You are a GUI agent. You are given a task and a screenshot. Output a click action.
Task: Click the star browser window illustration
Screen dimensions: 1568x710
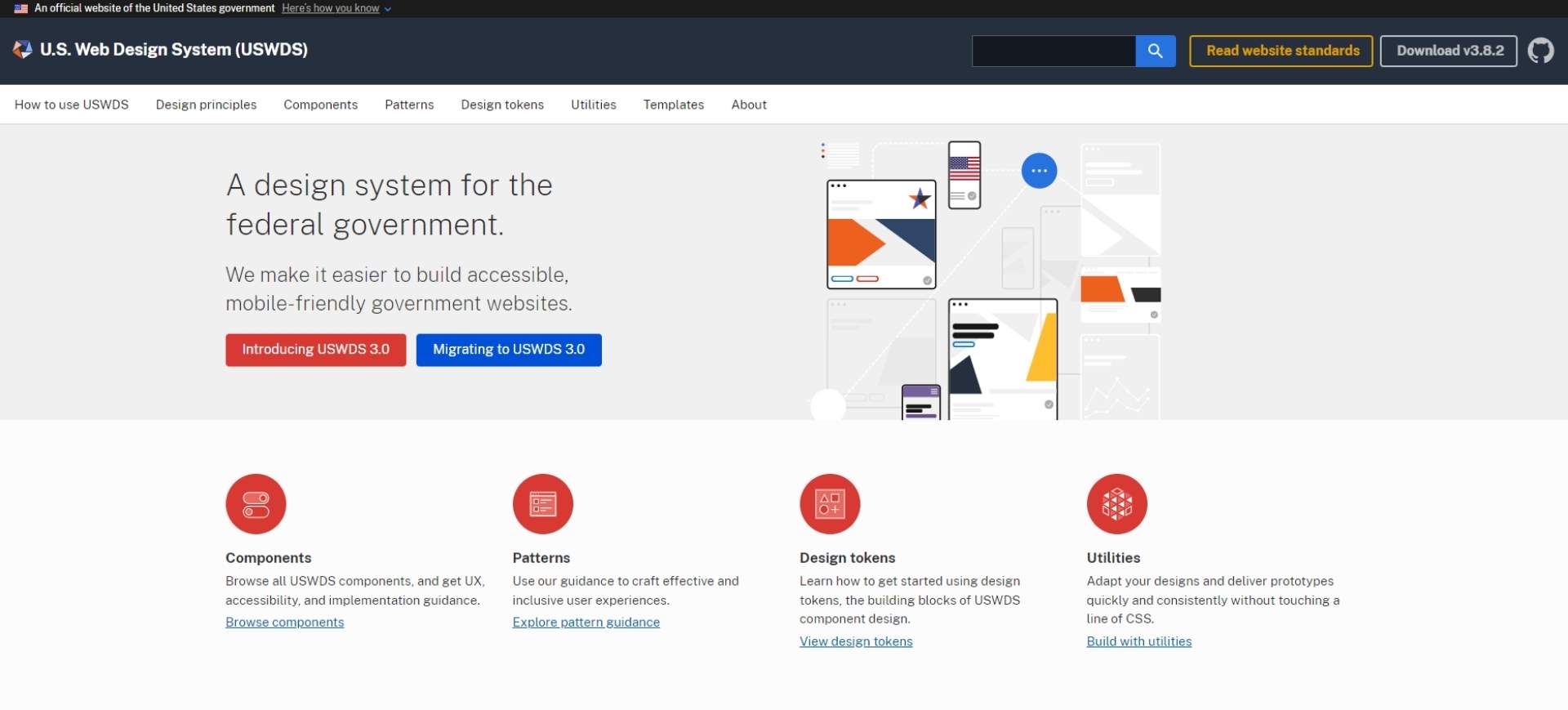[882, 234]
